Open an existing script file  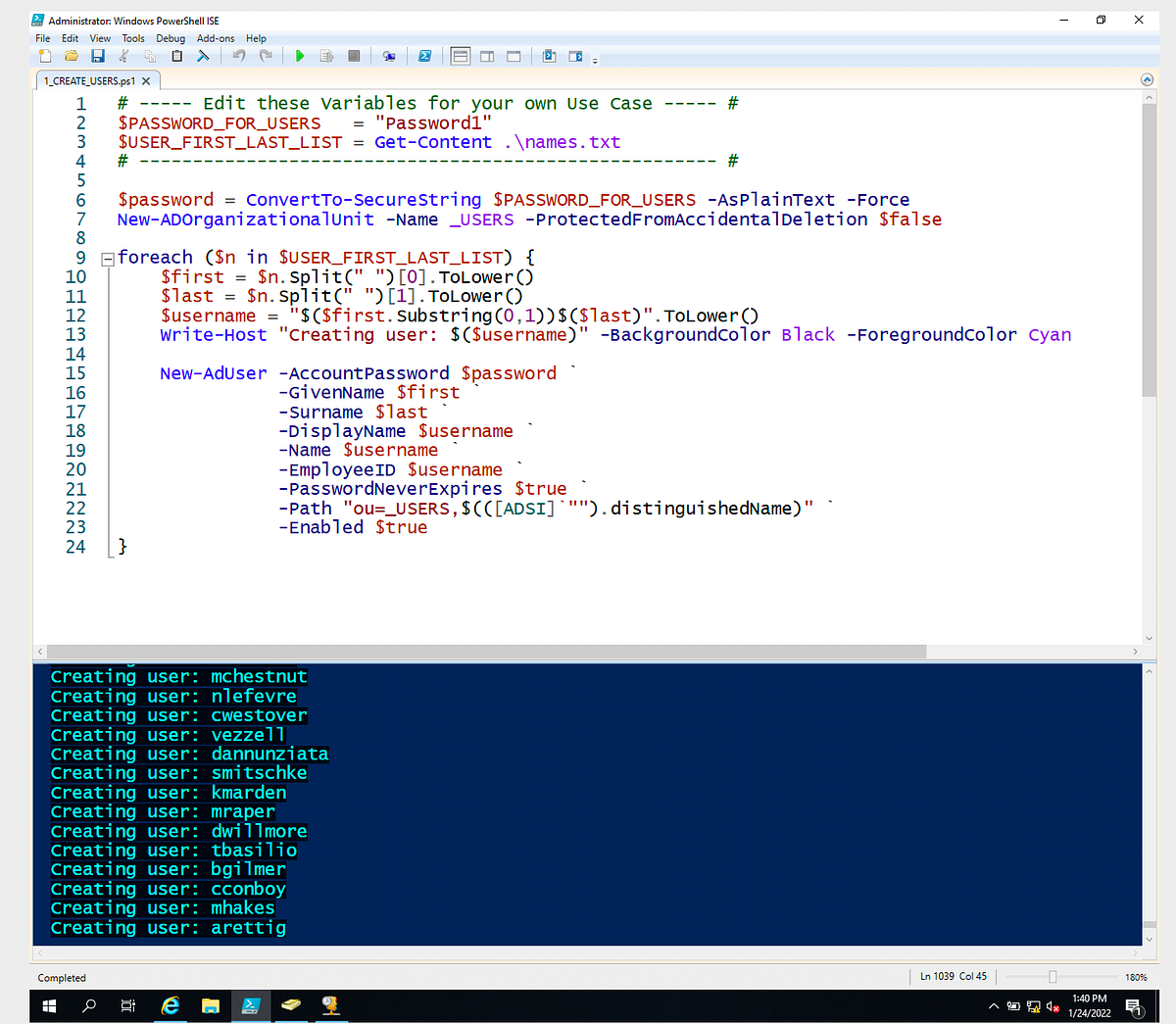[72, 56]
